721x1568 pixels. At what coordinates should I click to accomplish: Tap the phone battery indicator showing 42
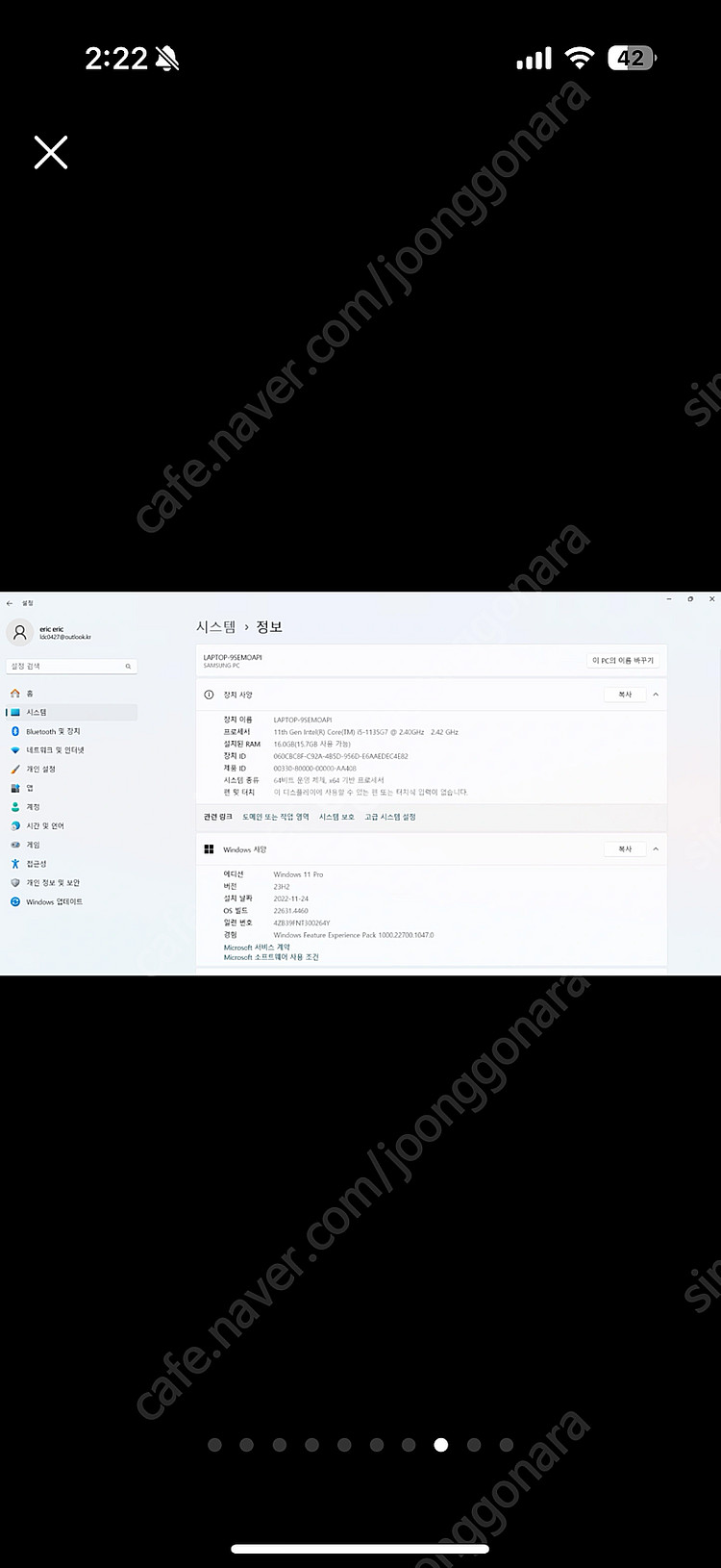coord(632,58)
